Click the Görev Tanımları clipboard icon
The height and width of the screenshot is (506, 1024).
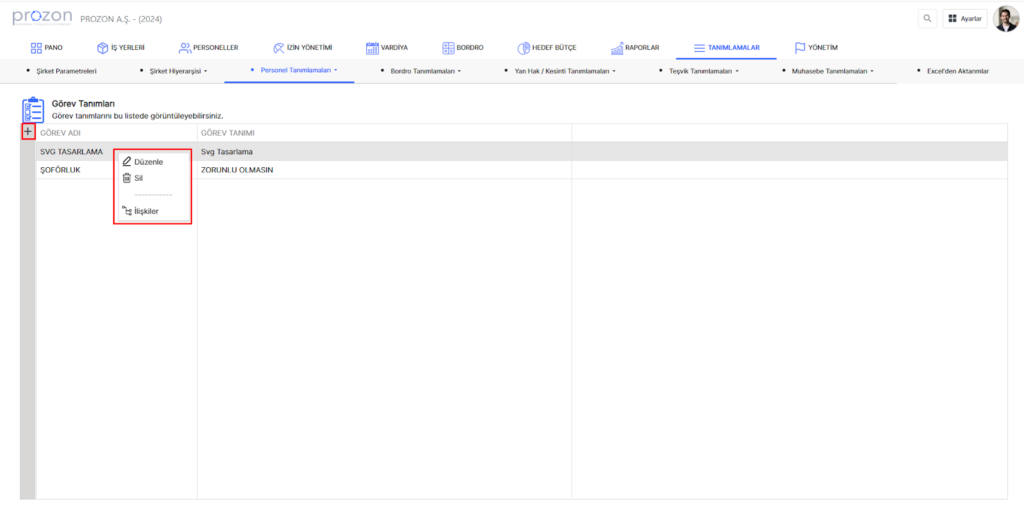(x=33, y=109)
